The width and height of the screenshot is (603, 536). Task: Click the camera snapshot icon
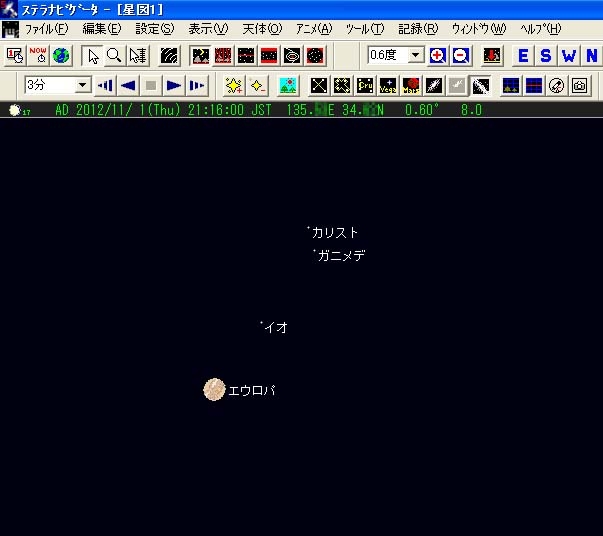580,85
